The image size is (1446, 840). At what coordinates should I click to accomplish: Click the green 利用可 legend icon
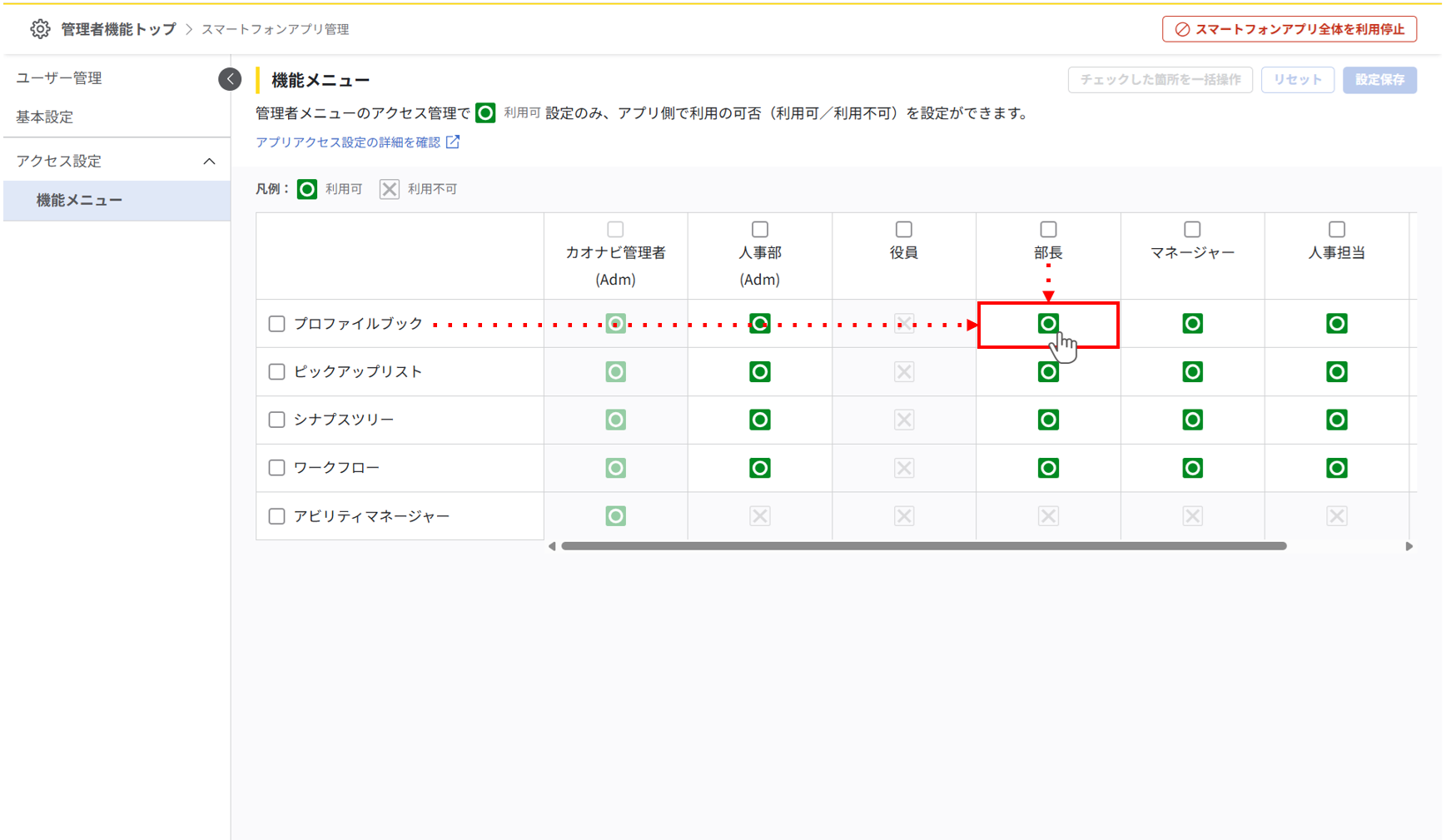(x=306, y=188)
